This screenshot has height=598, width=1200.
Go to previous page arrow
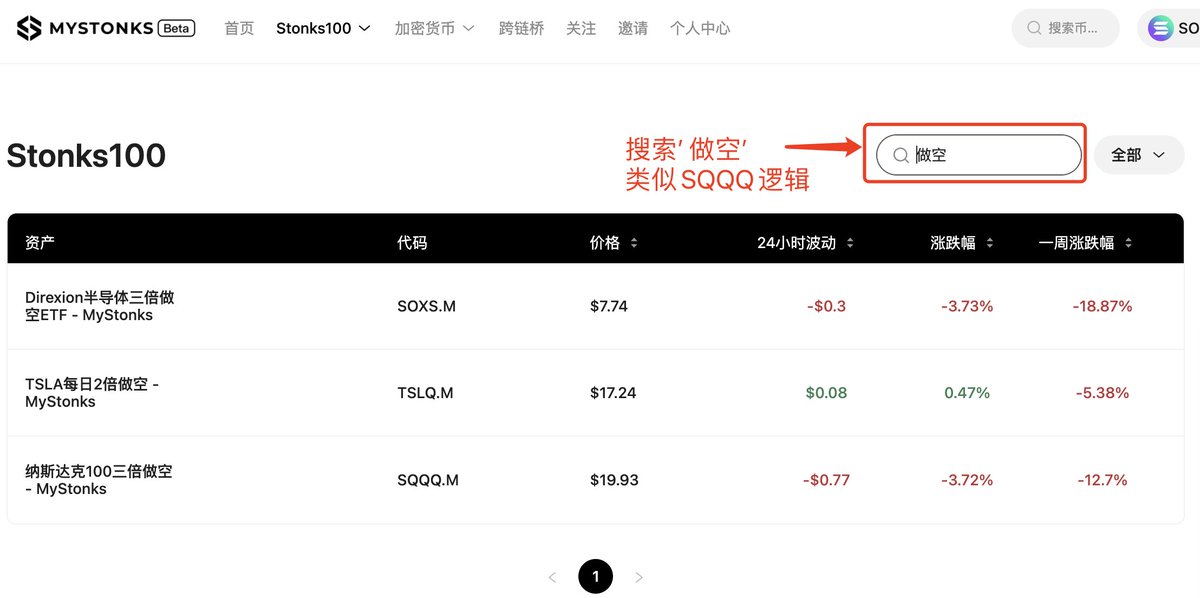click(552, 577)
